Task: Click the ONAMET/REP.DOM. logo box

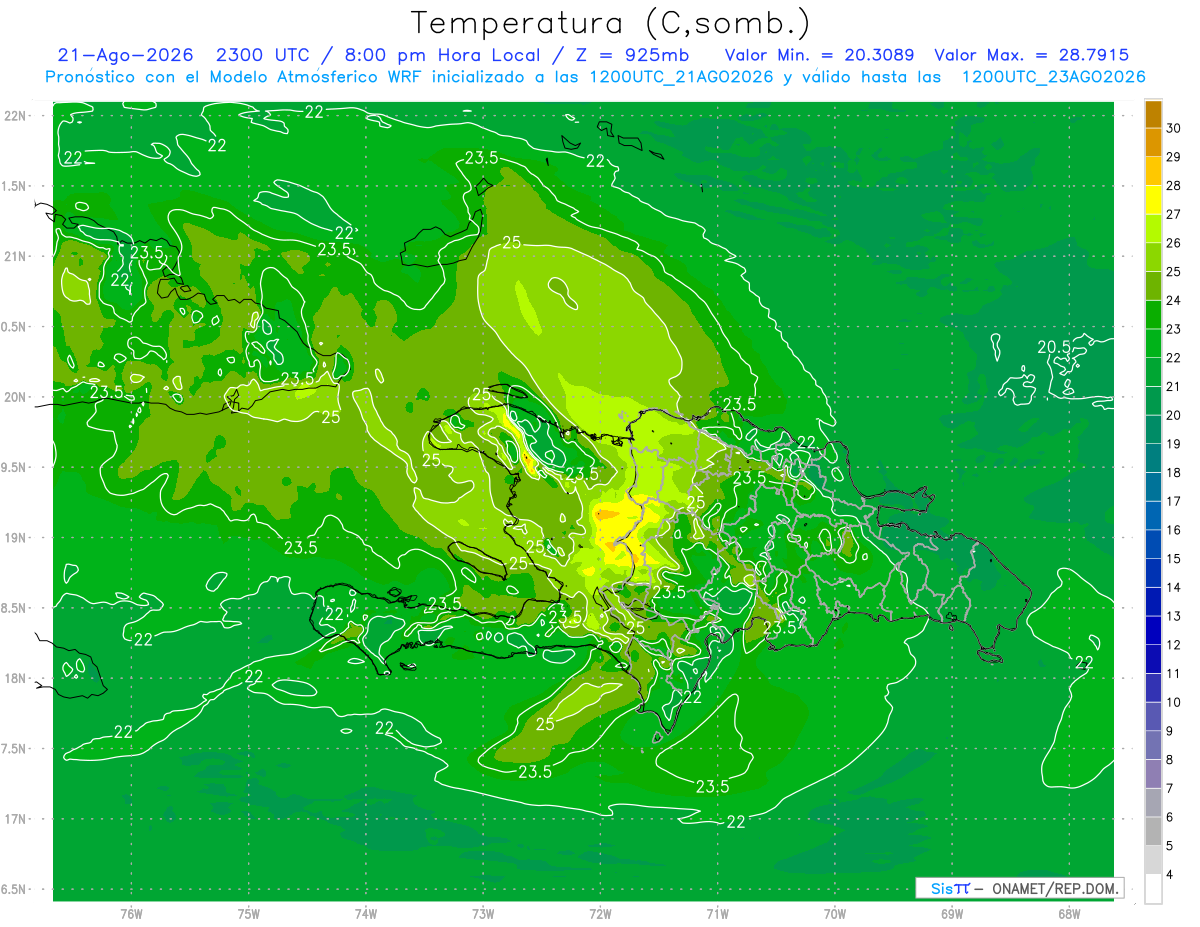Action: (1019, 888)
